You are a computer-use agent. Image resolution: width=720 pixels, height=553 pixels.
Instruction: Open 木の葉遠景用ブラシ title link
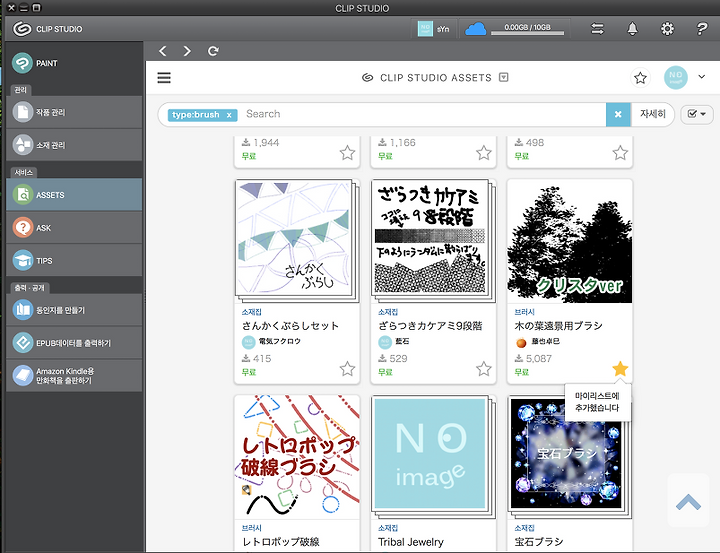point(558,326)
